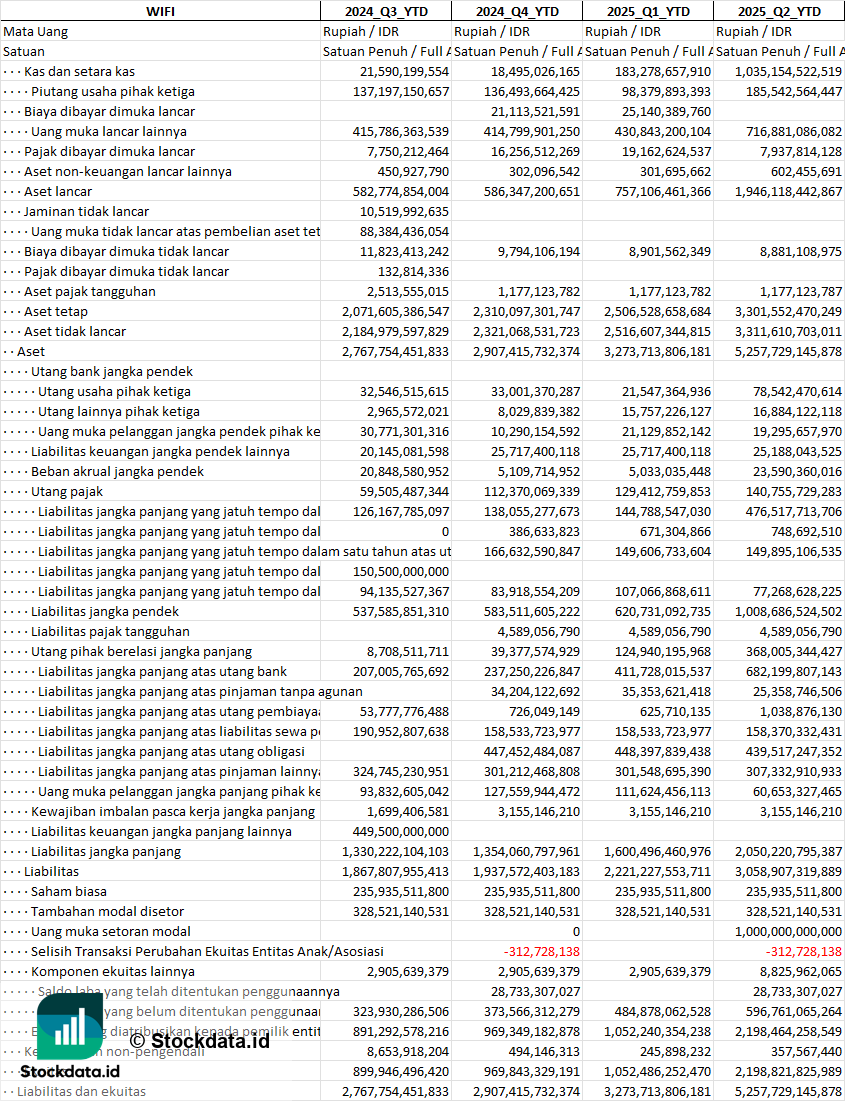Viewport: 845px width, 1101px height.
Task: Select the 2024_Q4_YTD column header
Action: (516, 11)
